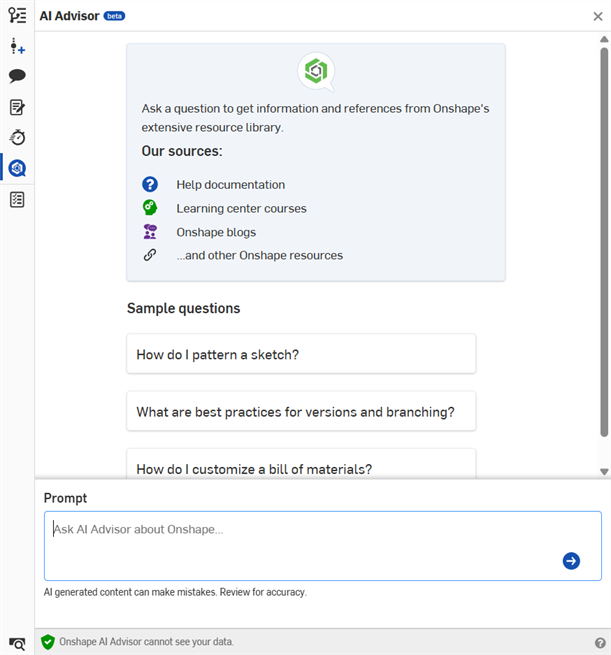Choose sample question "How do I pattern a sketch?"
The height and width of the screenshot is (655, 611).
pyautogui.click(x=301, y=354)
